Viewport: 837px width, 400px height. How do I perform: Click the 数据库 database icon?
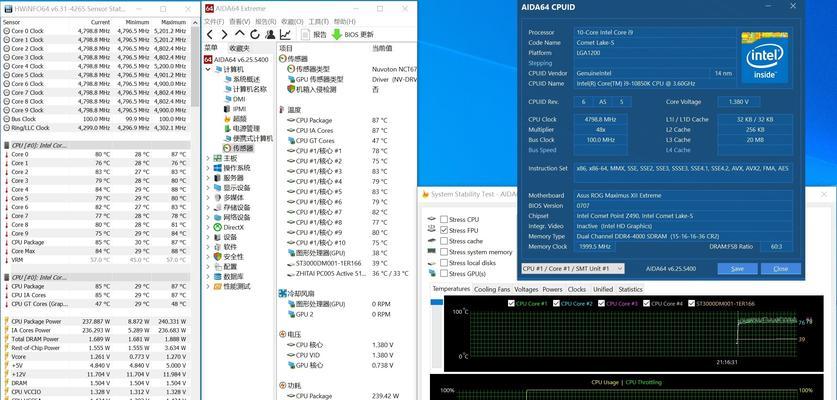click(x=217, y=277)
